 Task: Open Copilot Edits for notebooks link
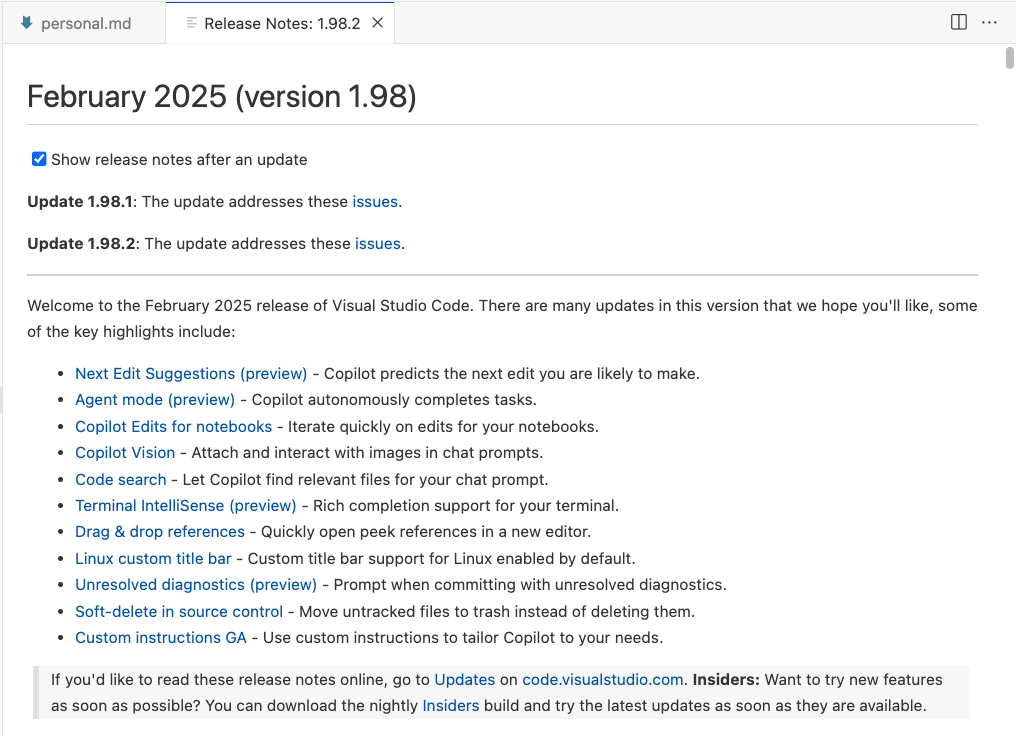click(x=173, y=427)
